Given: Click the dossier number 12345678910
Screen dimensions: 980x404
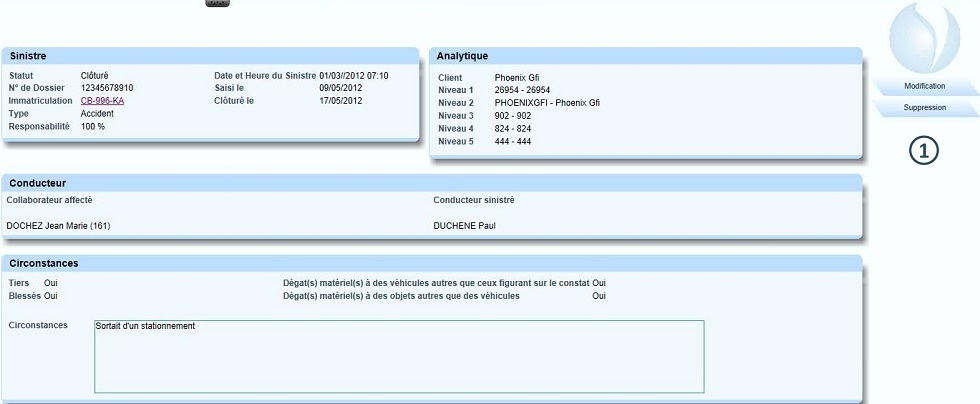Looking at the screenshot, I should point(107,88).
